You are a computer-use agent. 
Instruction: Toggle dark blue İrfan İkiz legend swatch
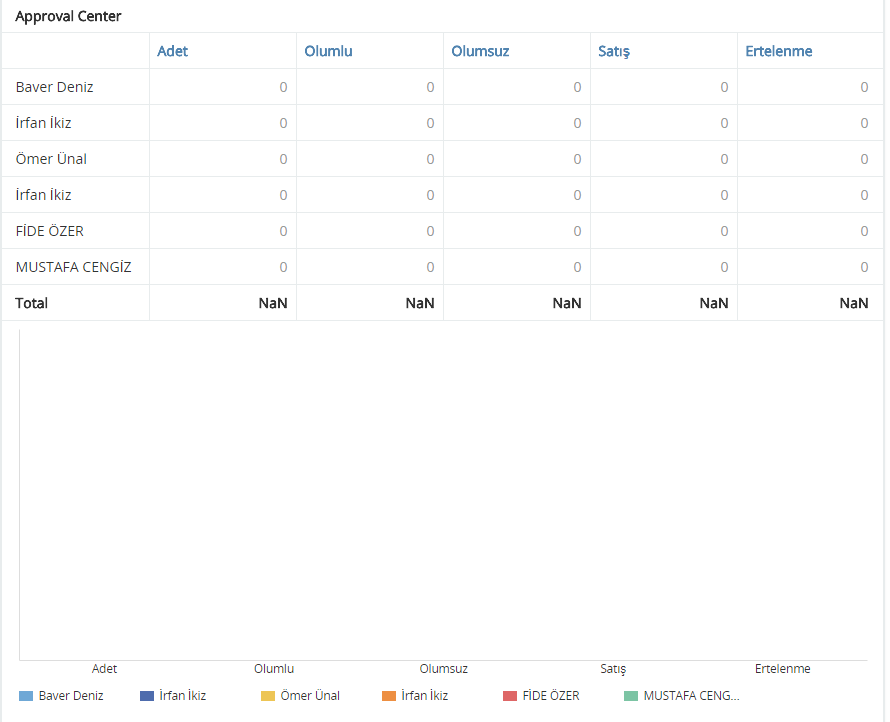(x=147, y=696)
